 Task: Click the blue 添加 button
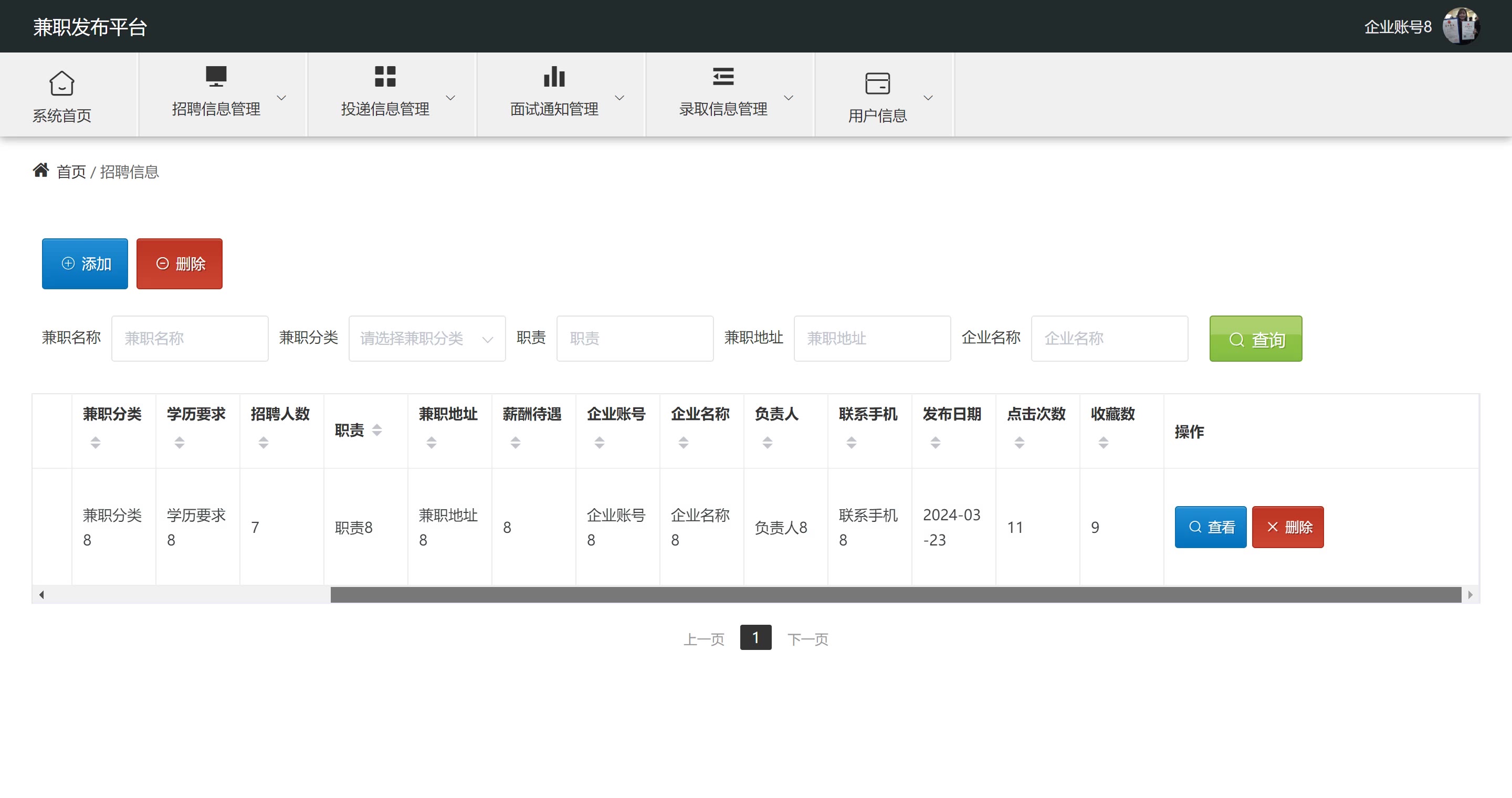(x=85, y=264)
